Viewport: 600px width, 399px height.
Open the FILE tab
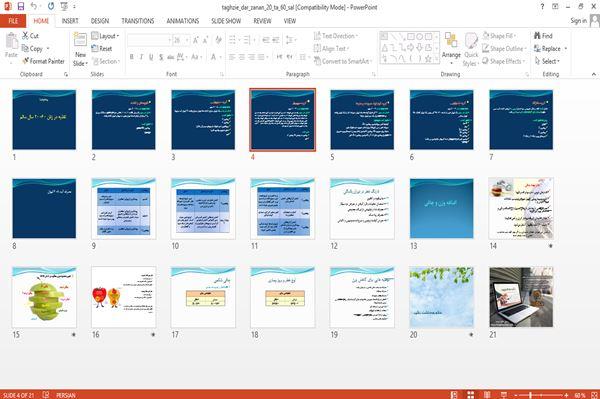pyautogui.click(x=13, y=21)
